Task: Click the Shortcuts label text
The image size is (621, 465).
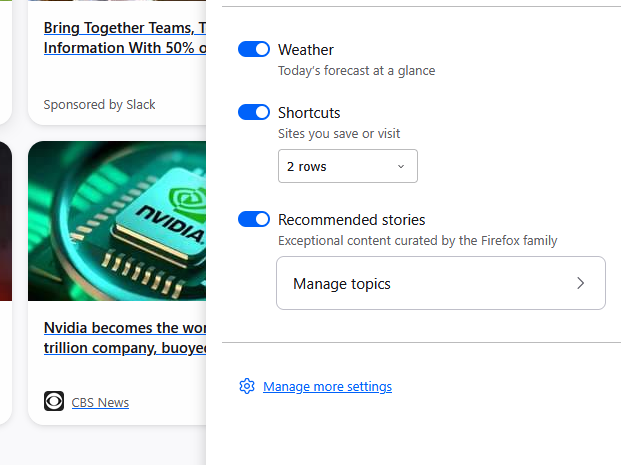Action: tap(309, 113)
